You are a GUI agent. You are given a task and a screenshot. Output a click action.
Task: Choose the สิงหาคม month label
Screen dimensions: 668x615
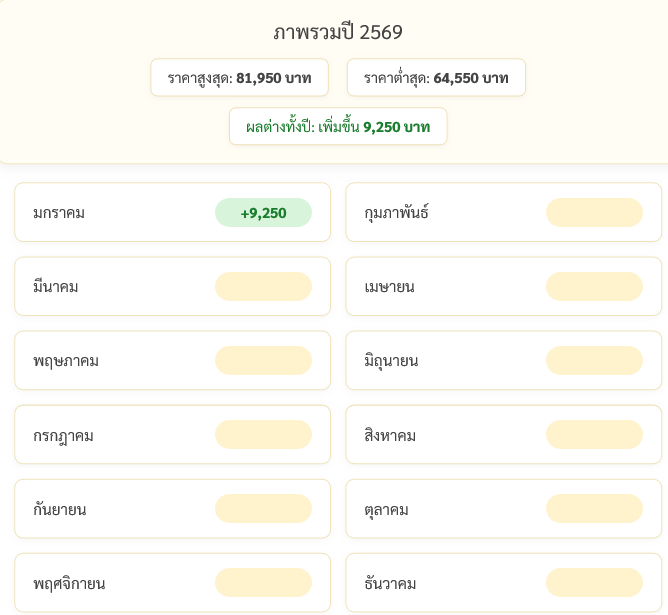pos(391,435)
